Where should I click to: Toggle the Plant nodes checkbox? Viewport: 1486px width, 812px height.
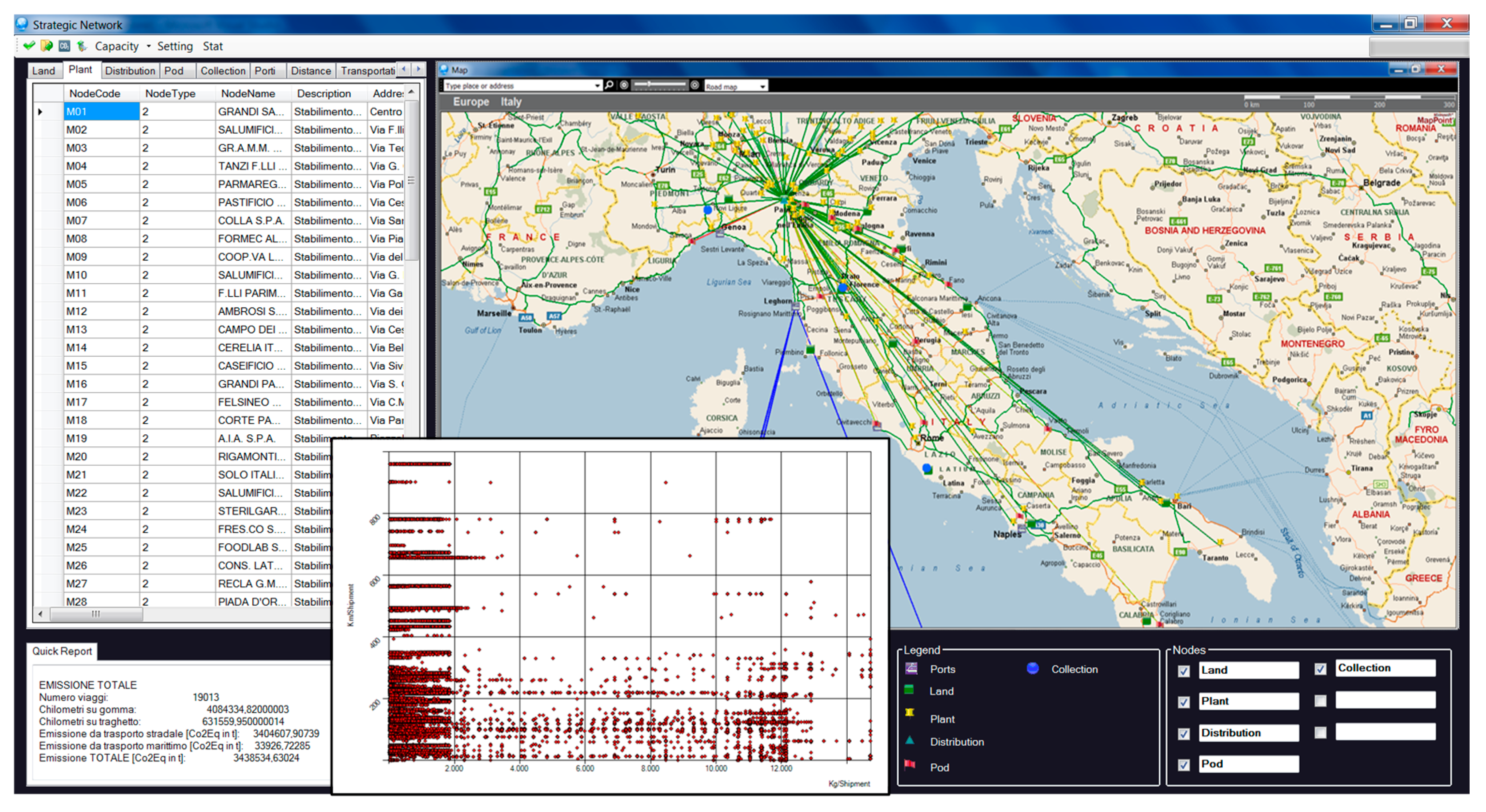(x=1184, y=702)
